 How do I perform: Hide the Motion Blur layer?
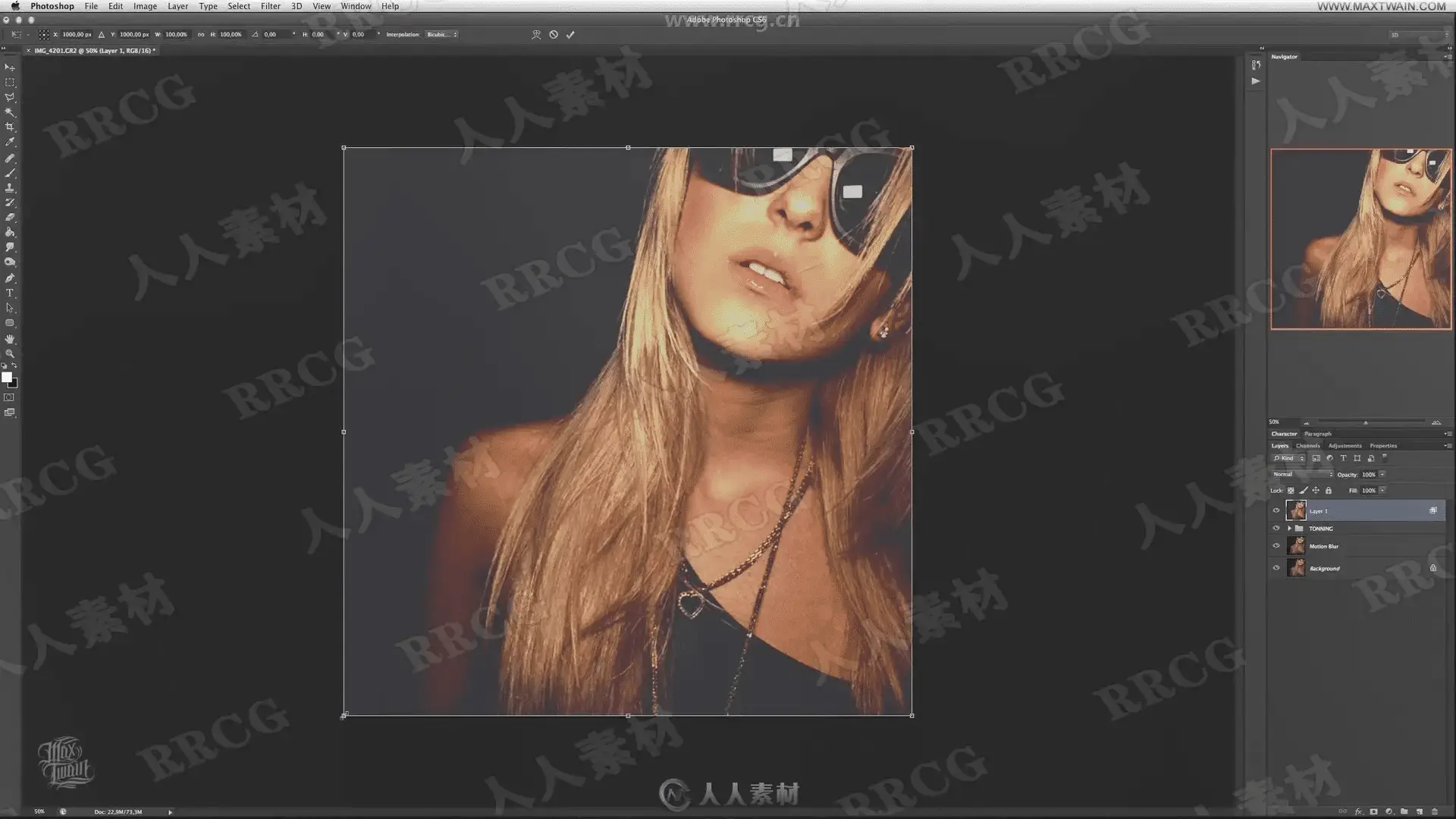1276,546
